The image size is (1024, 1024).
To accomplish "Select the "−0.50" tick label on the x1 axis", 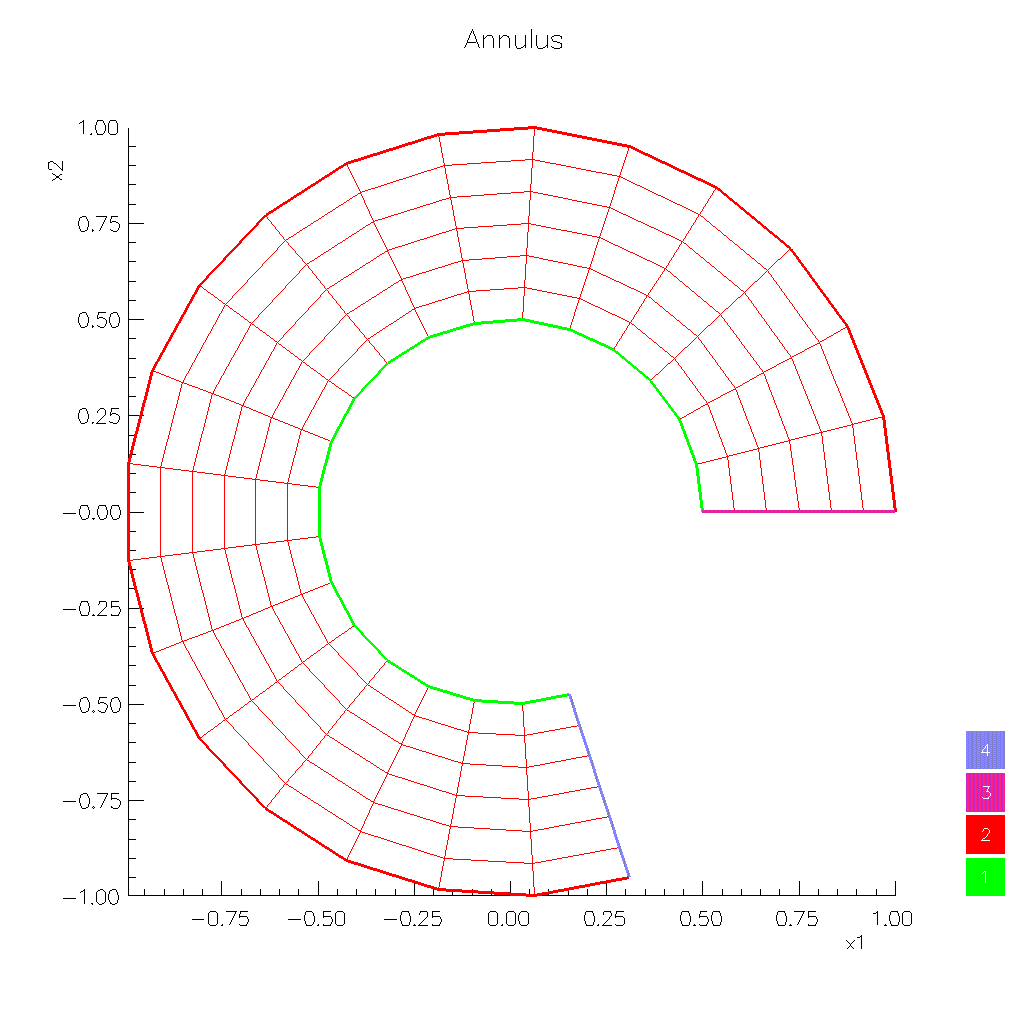I will (317, 920).
